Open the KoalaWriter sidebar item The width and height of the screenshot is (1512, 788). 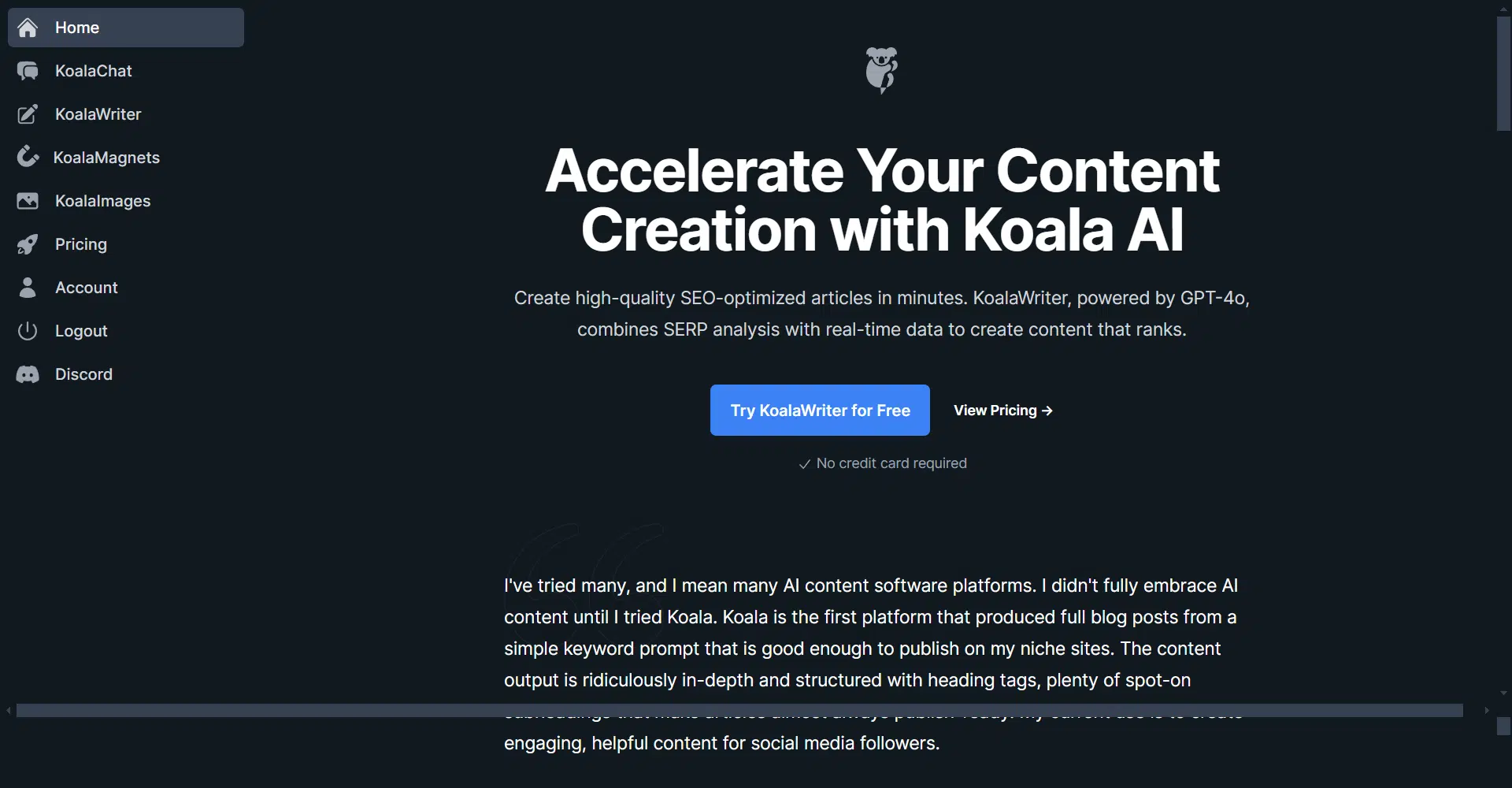pos(98,114)
